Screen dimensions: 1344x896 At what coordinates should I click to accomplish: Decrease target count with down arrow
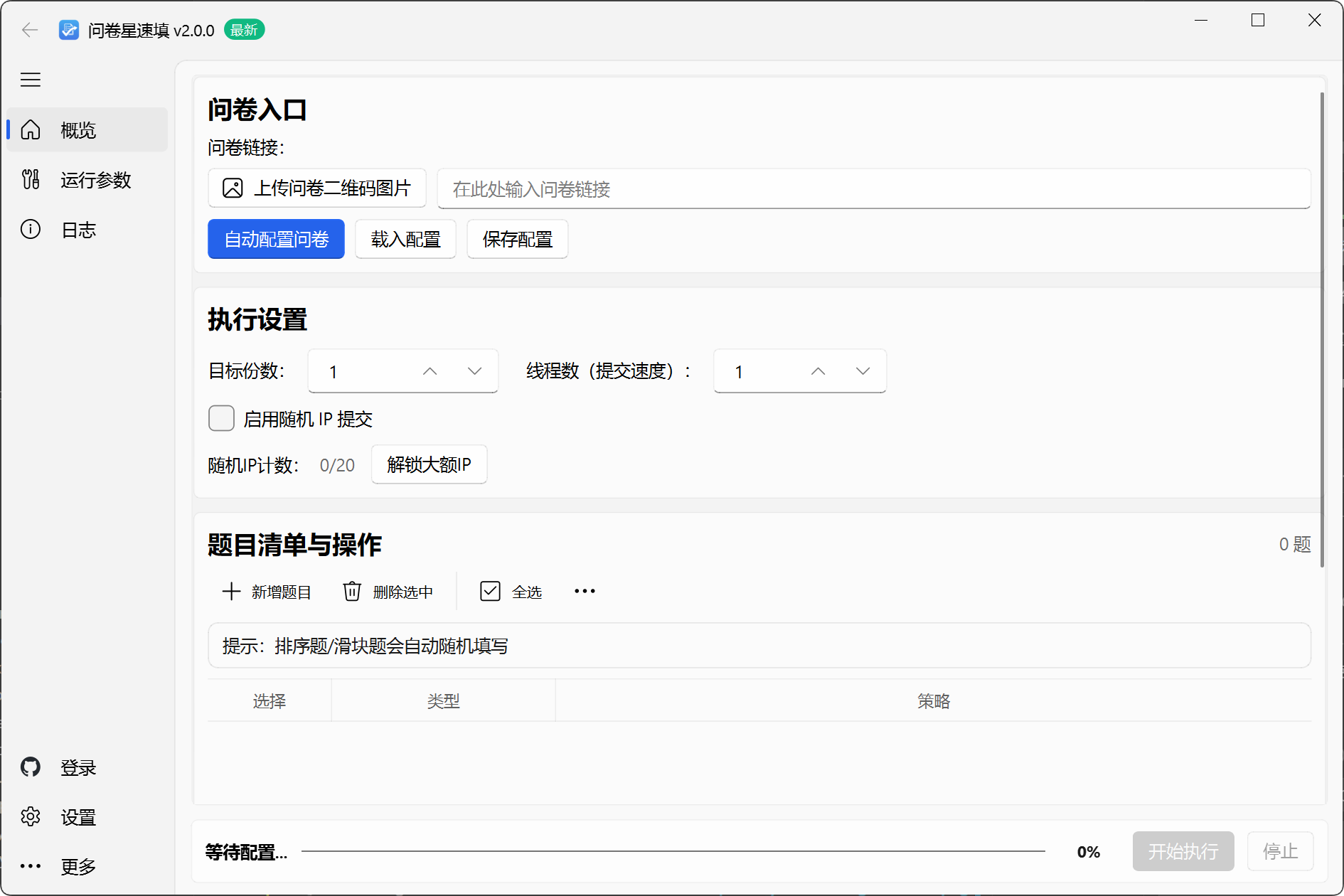pos(474,371)
